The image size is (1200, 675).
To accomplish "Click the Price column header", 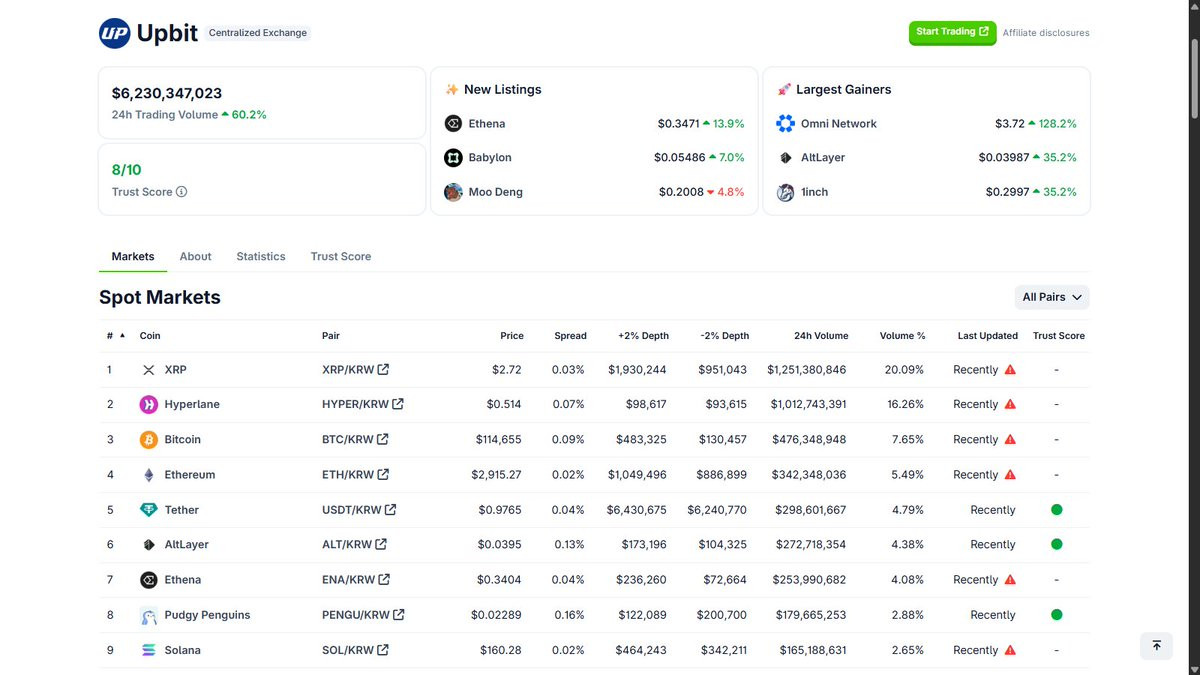I will (512, 336).
